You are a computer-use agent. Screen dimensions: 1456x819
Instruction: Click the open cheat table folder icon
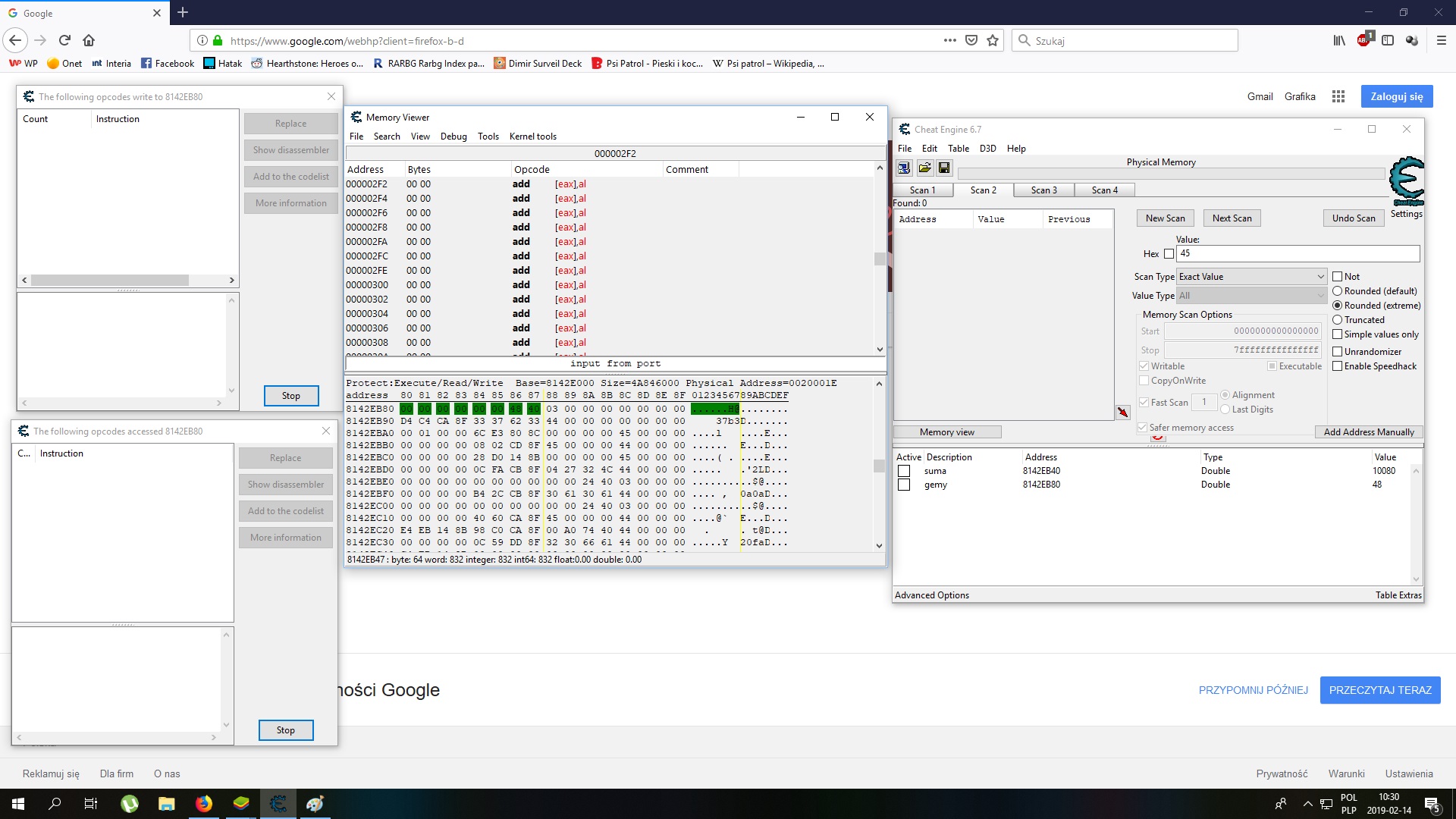[x=924, y=168]
